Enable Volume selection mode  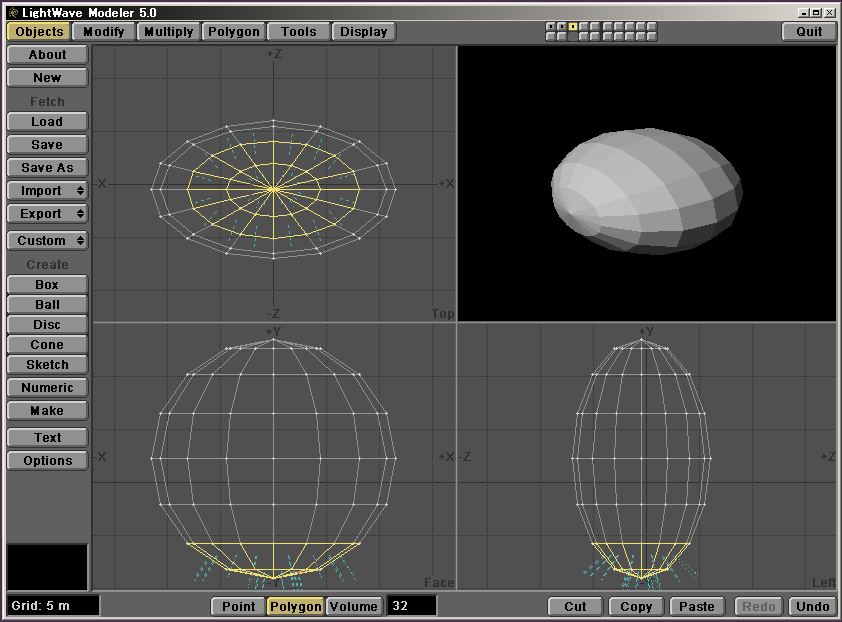[353, 606]
